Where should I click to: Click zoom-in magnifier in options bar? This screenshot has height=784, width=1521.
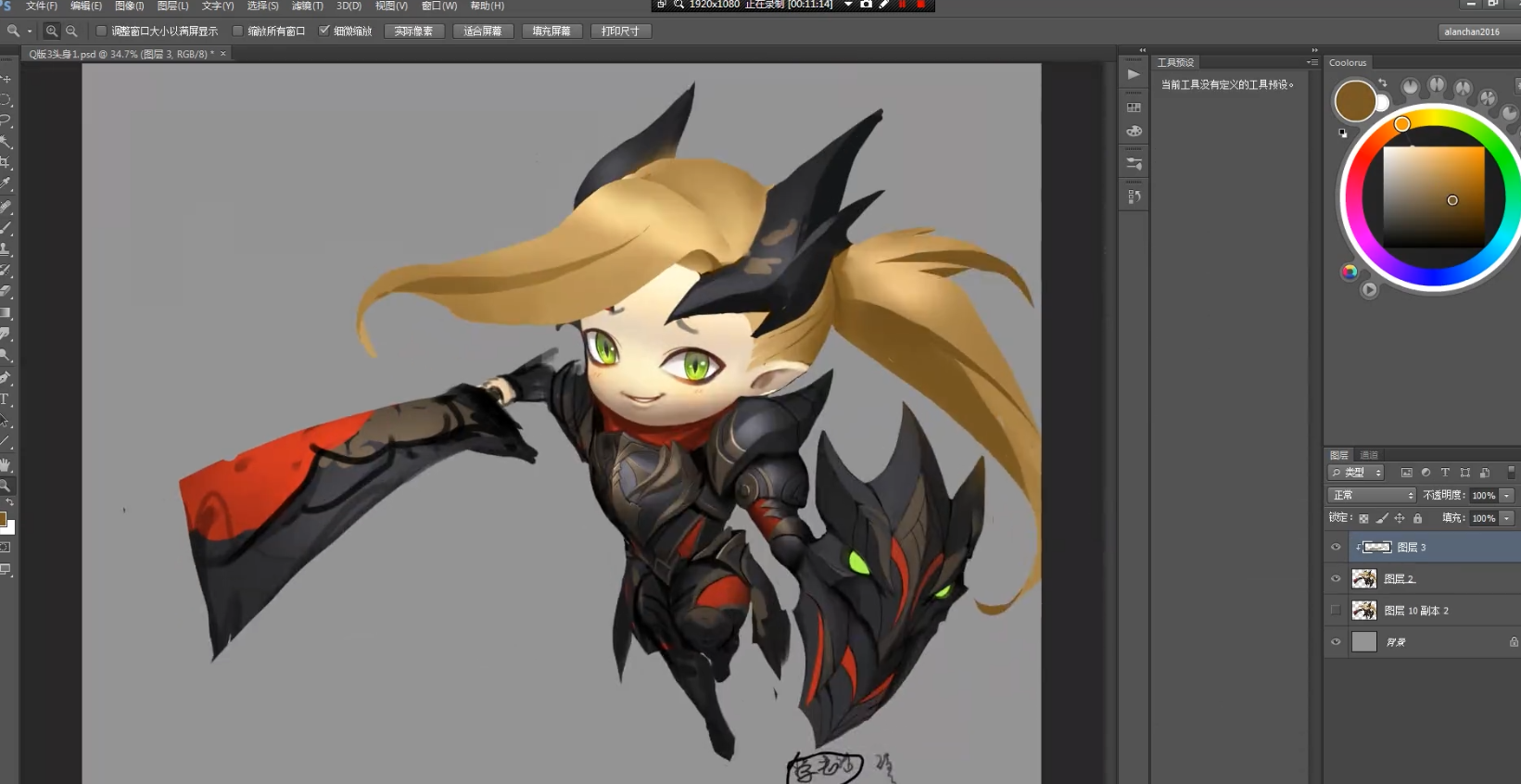pos(52,31)
